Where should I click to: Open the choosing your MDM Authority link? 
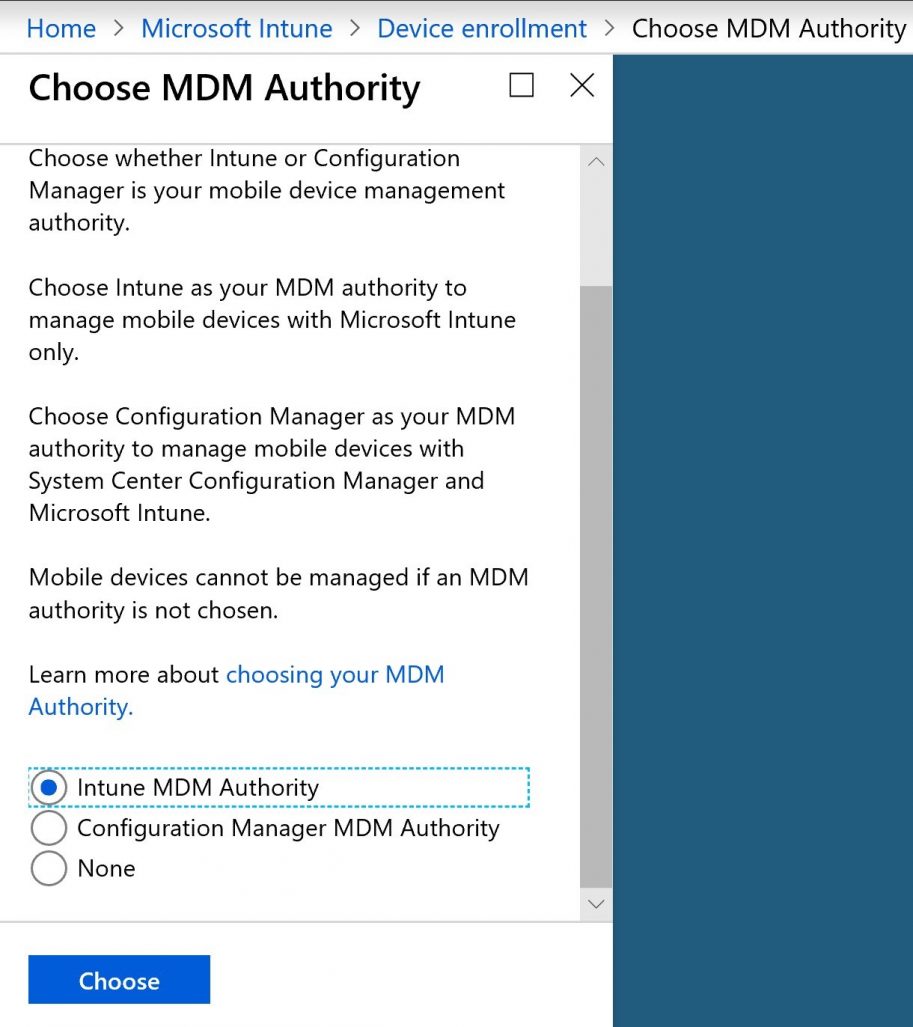pos(335,674)
